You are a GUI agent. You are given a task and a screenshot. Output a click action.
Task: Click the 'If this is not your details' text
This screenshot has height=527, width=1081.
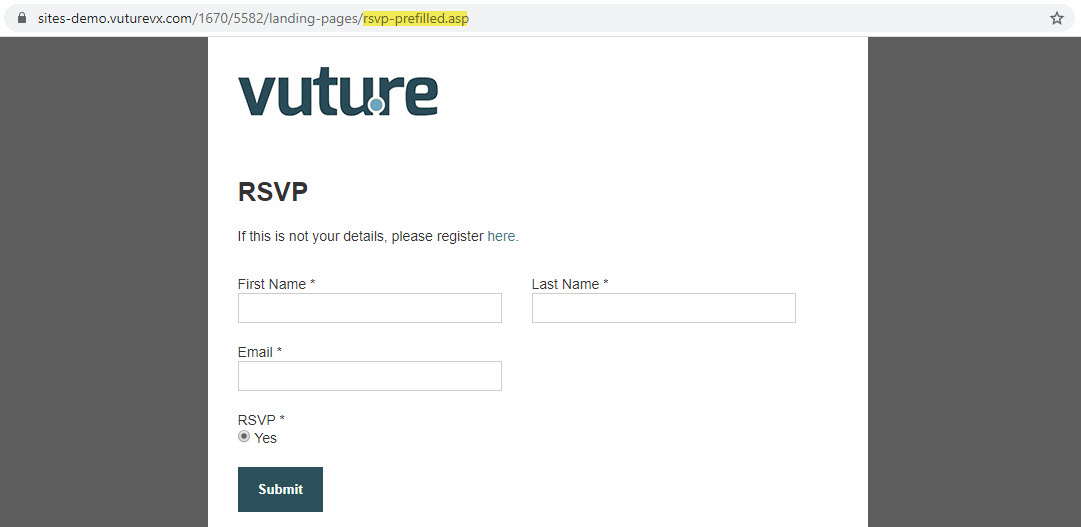click(310, 236)
